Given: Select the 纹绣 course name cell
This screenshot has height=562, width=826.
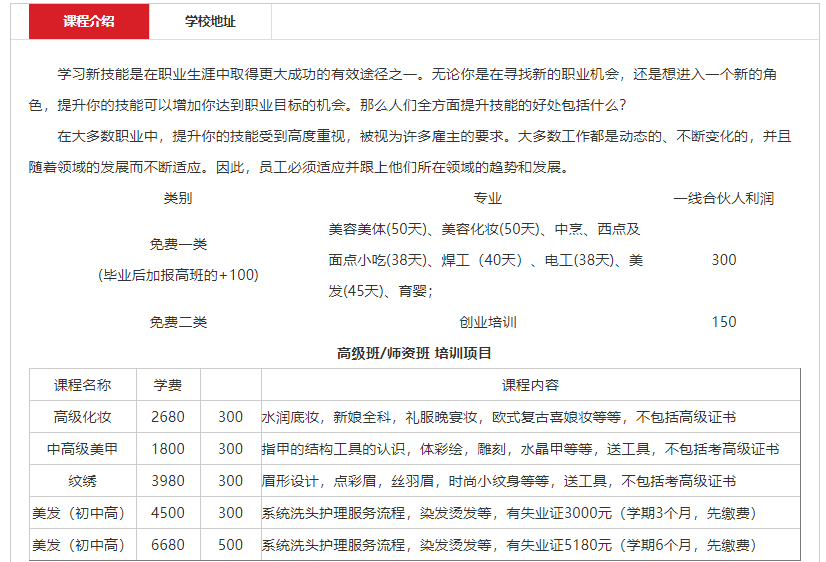Looking at the screenshot, I should coord(83,481).
